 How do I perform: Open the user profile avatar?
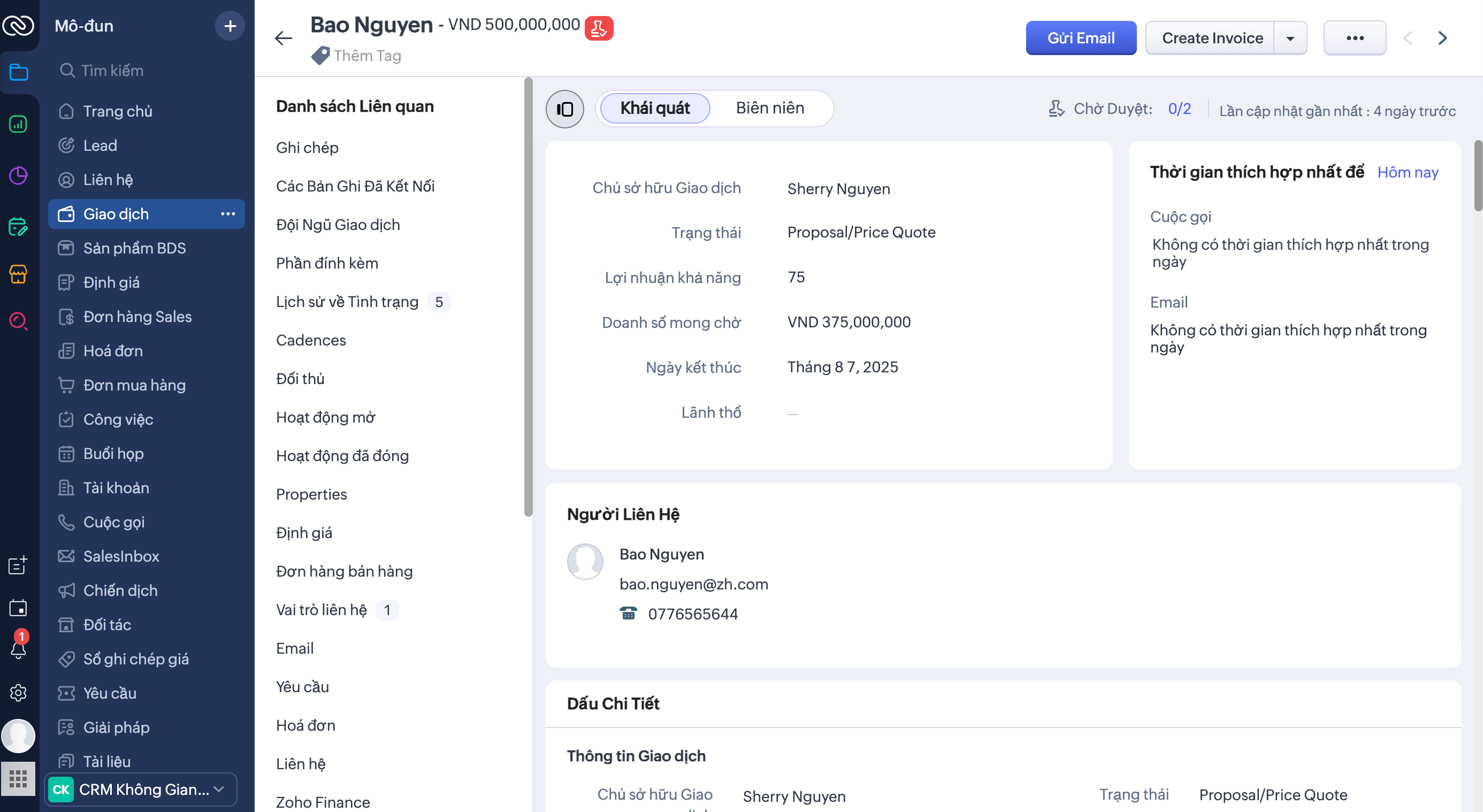[18, 736]
